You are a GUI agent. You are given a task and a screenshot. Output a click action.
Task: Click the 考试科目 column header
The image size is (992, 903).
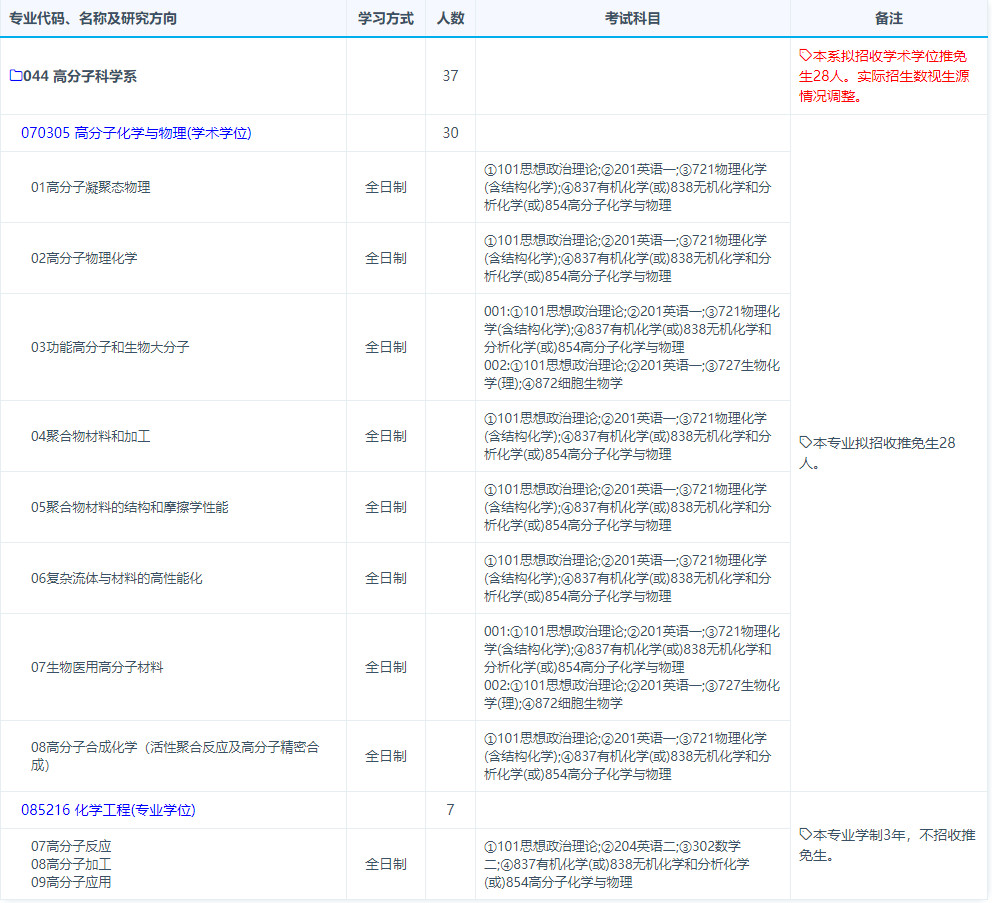coord(632,18)
